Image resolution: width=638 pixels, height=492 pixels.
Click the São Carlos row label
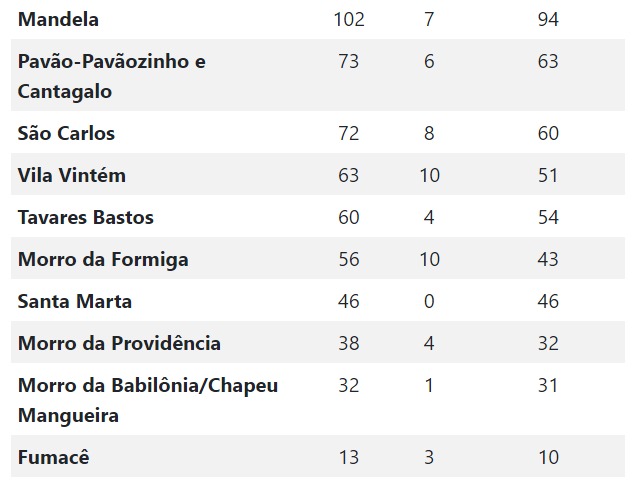pos(66,133)
